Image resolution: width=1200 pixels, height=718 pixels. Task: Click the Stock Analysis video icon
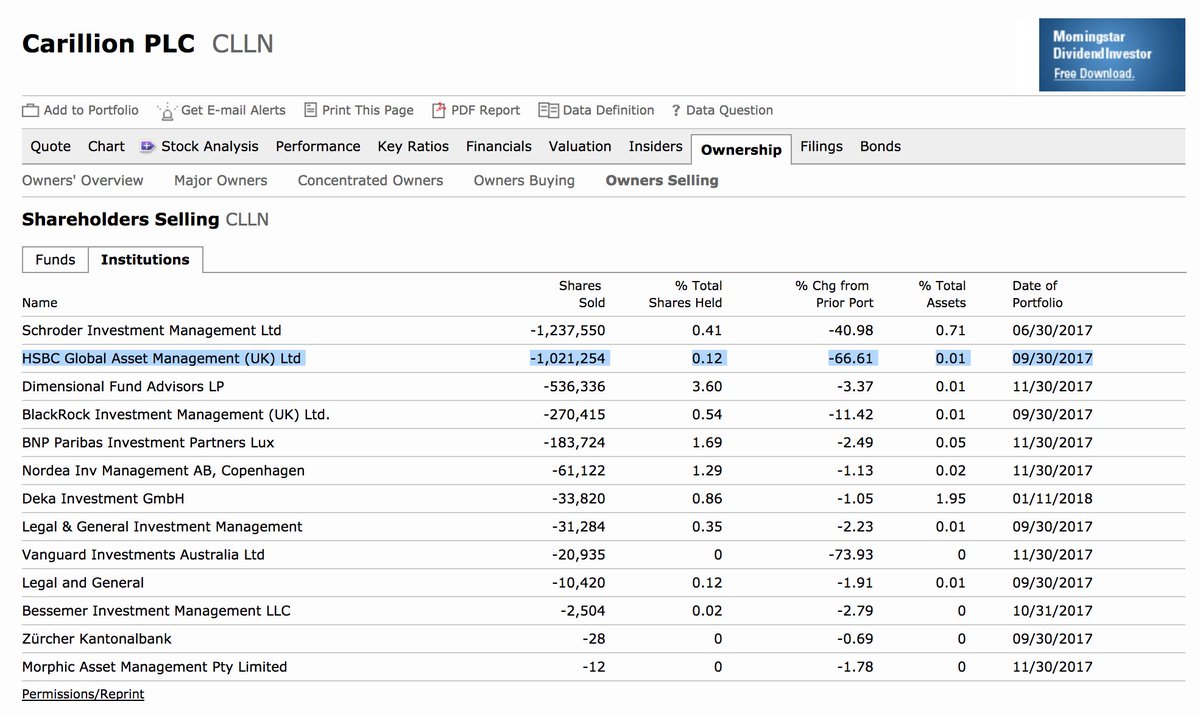pos(148,147)
